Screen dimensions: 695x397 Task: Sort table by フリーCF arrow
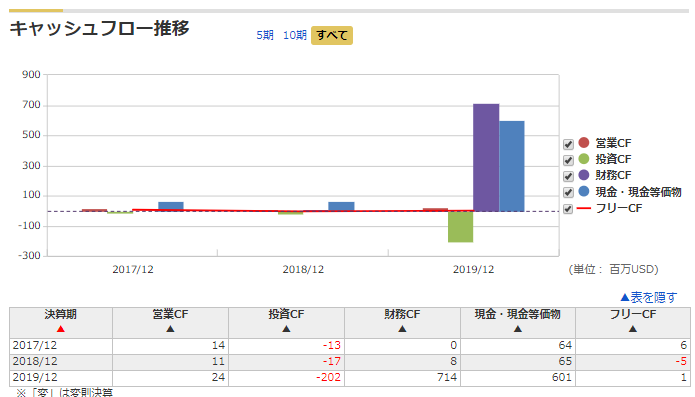(x=633, y=329)
